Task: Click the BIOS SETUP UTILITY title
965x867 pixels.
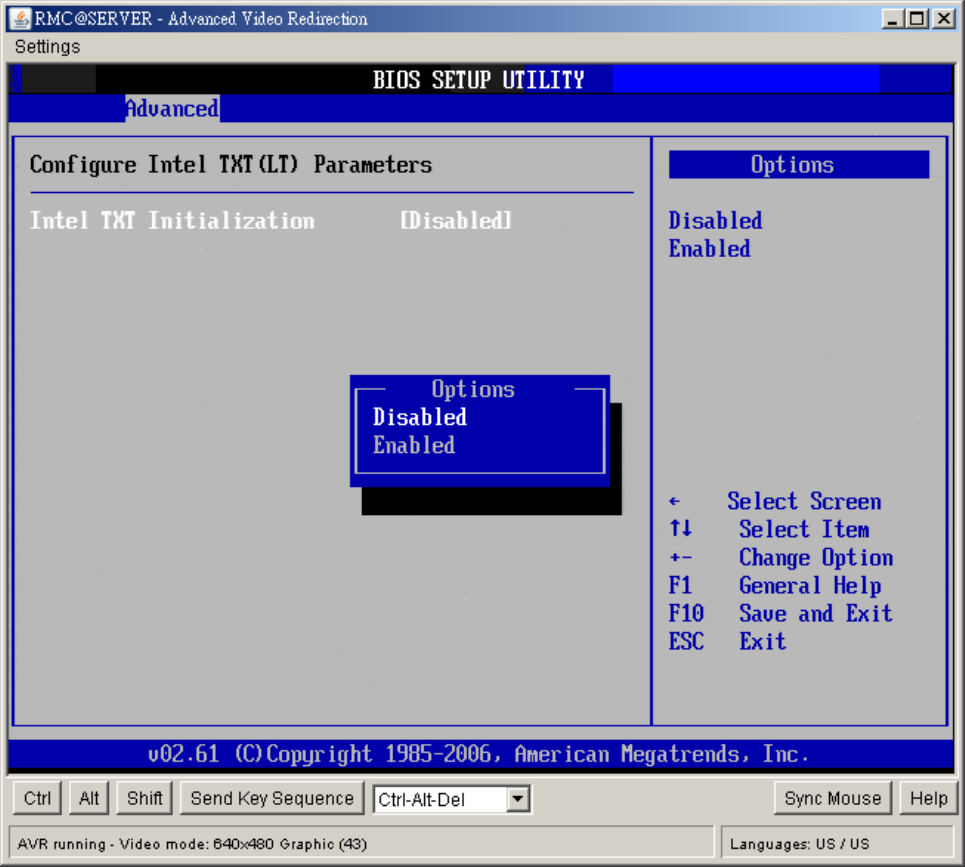Action: click(478, 80)
